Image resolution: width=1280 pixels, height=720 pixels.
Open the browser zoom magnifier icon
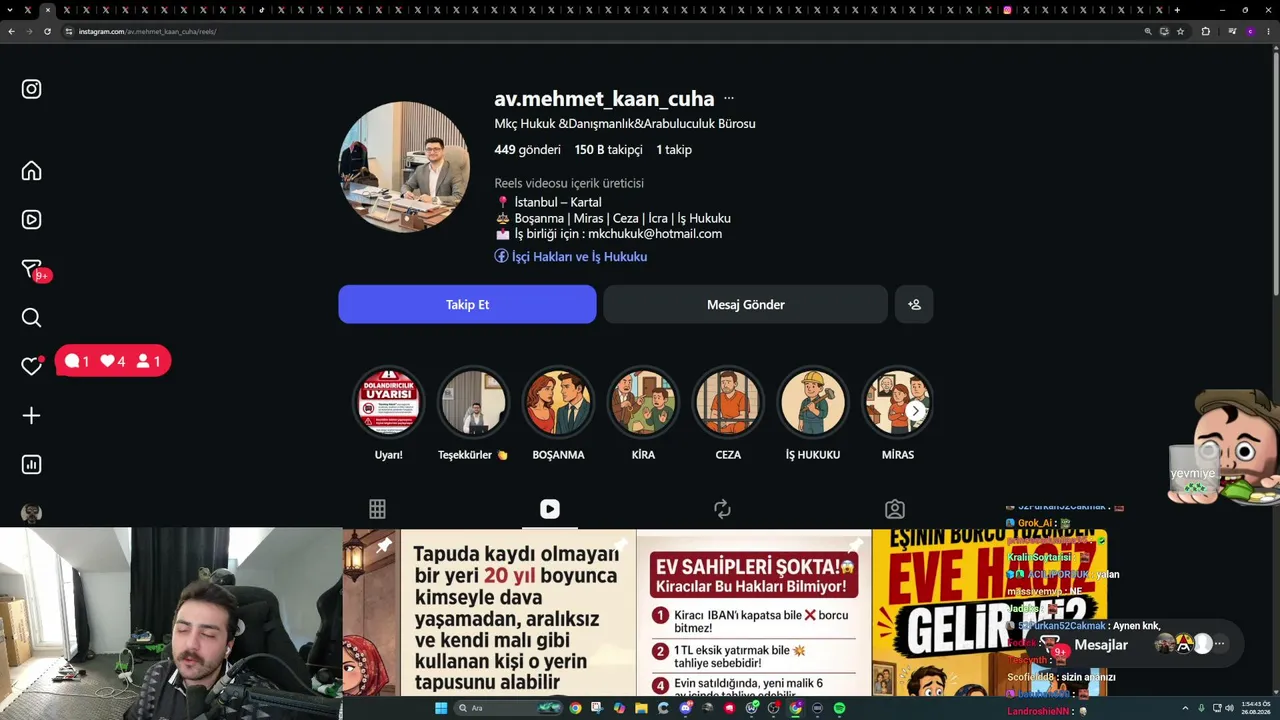point(1148,31)
